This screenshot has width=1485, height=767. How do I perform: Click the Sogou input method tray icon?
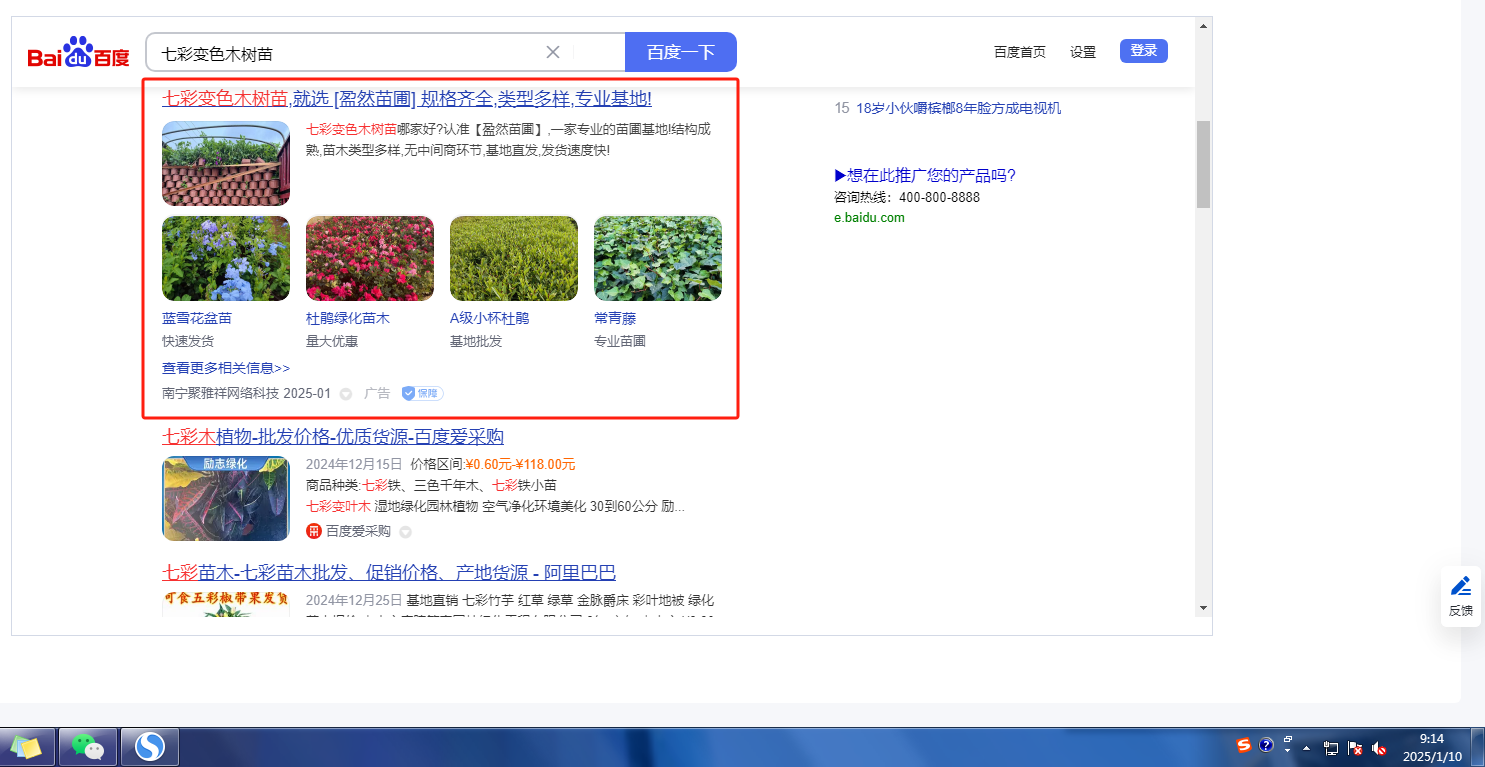[x=1243, y=746]
